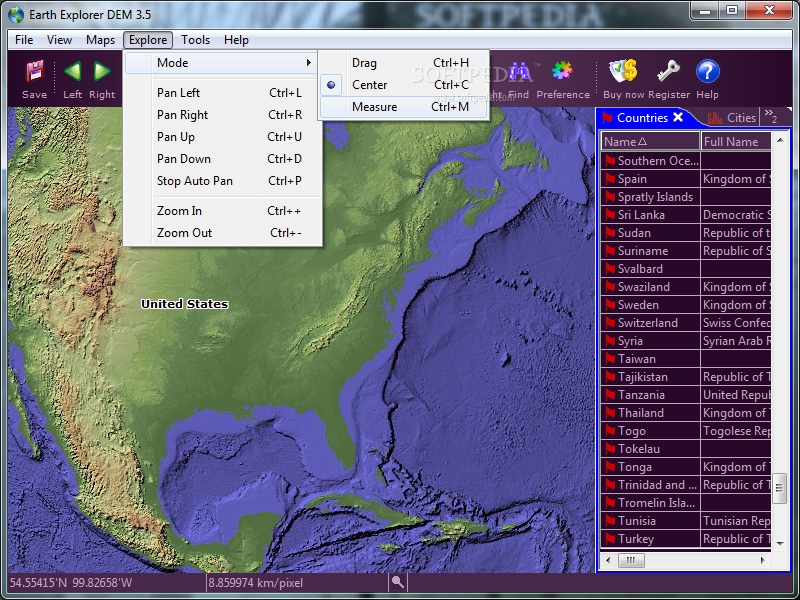The height and width of the screenshot is (600, 800).
Task: Close the Countries tab with X
Action: pos(678,117)
